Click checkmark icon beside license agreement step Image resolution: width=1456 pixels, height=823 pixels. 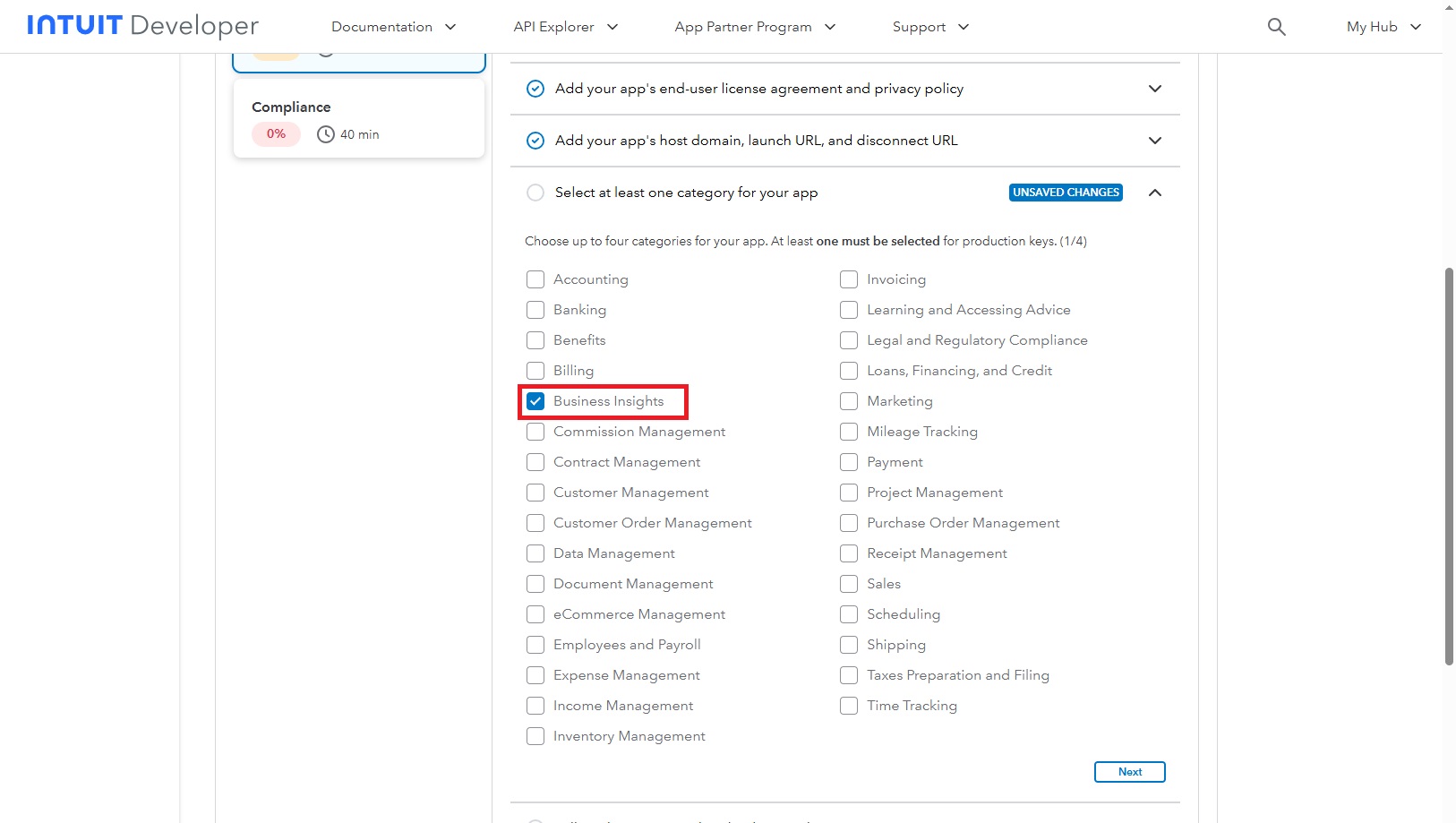pos(535,89)
